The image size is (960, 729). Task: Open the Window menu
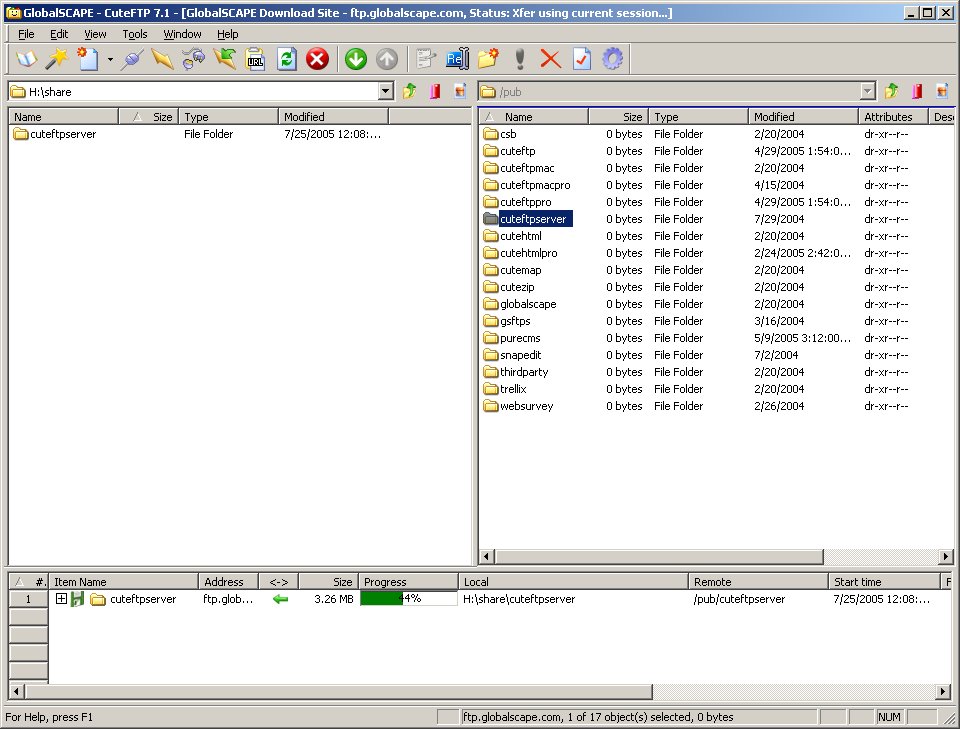[x=182, y=34]
